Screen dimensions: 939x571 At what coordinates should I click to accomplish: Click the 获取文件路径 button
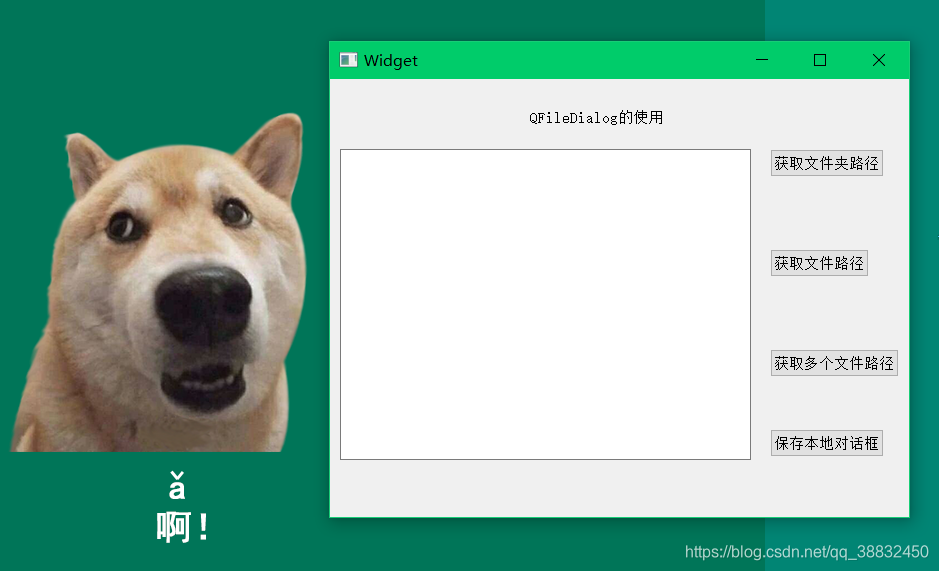coord(819,263)
